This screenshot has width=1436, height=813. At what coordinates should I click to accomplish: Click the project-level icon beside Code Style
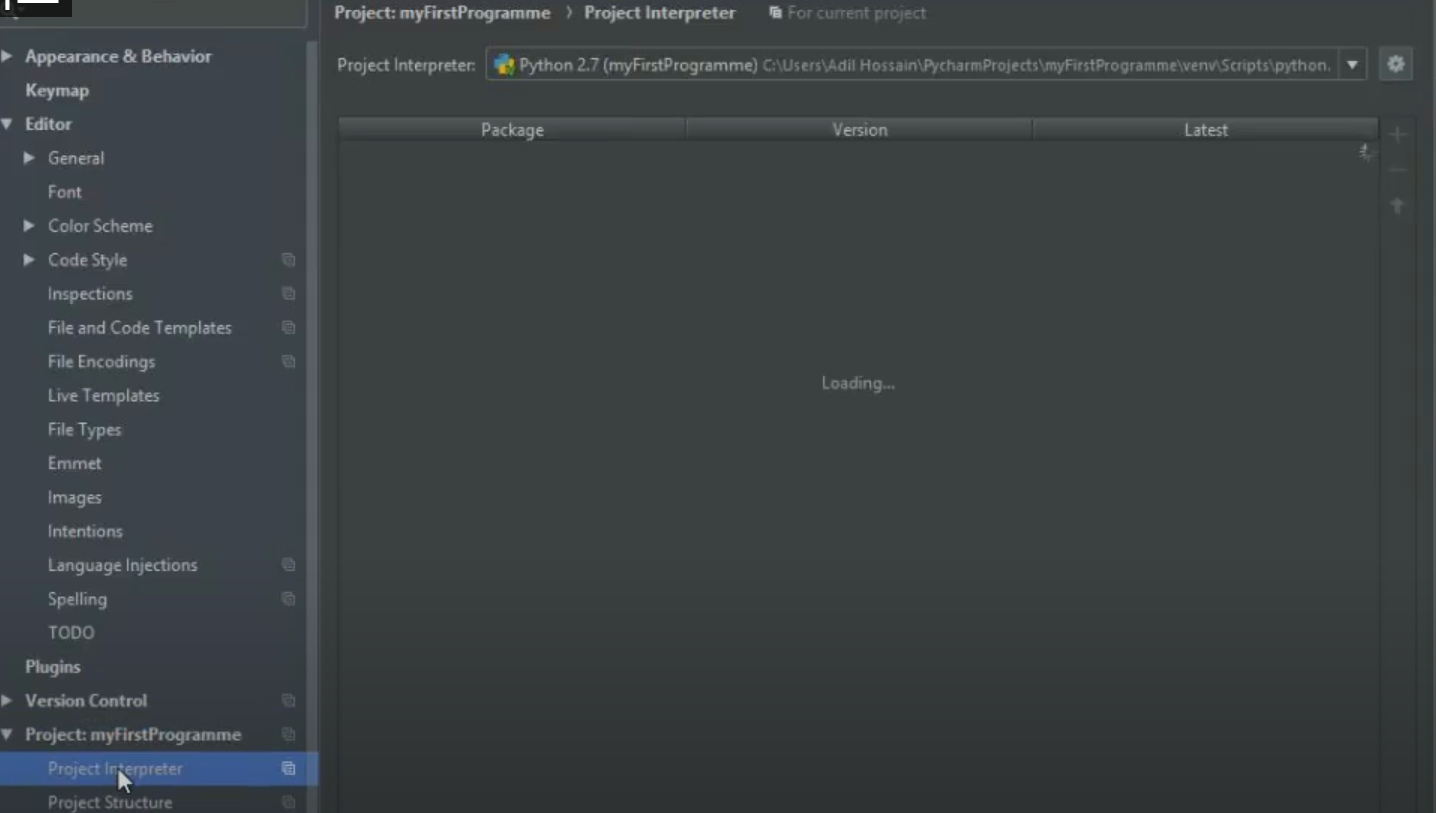(288, 260)
